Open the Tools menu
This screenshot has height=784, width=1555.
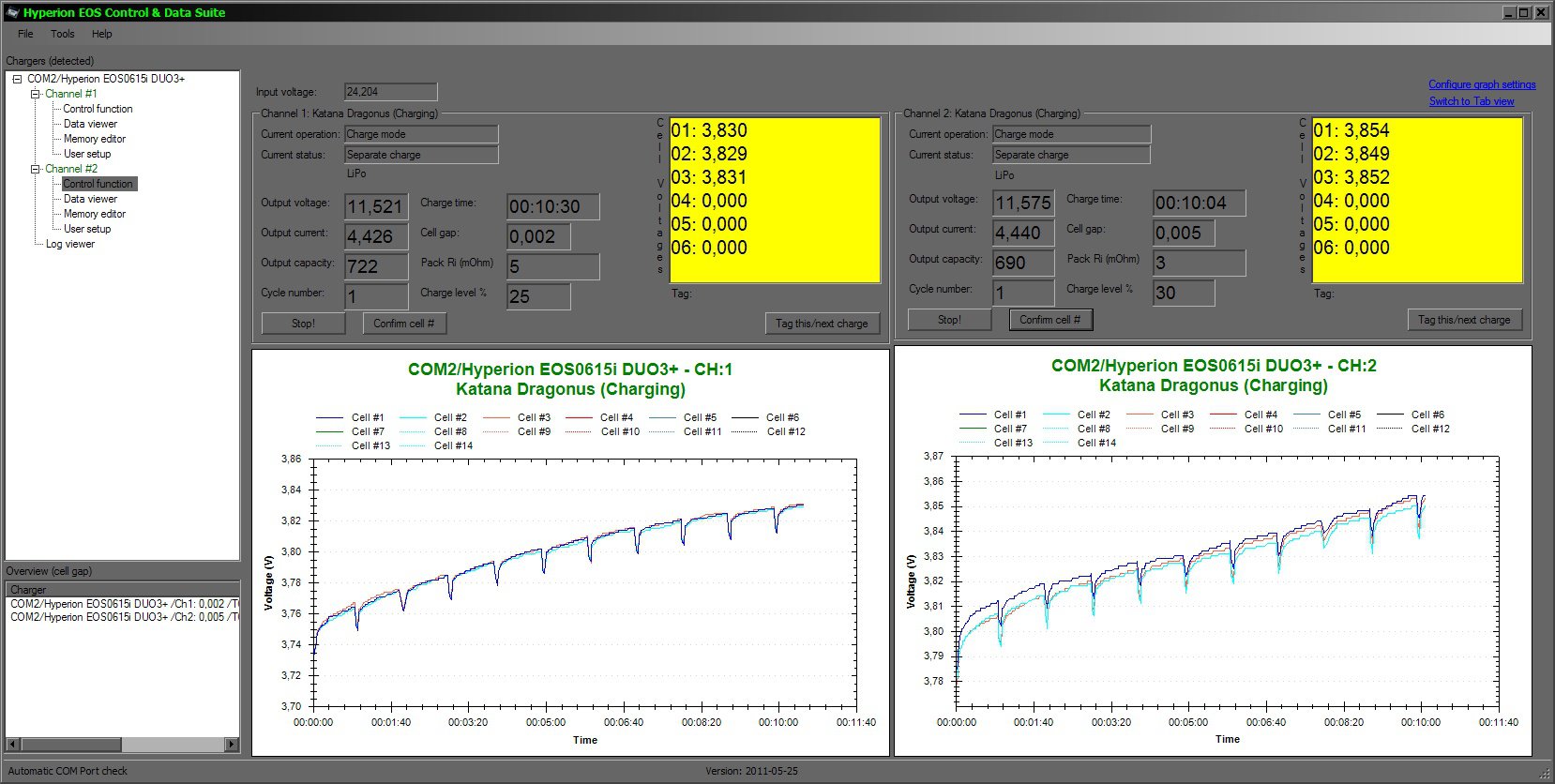pos(63,34)
